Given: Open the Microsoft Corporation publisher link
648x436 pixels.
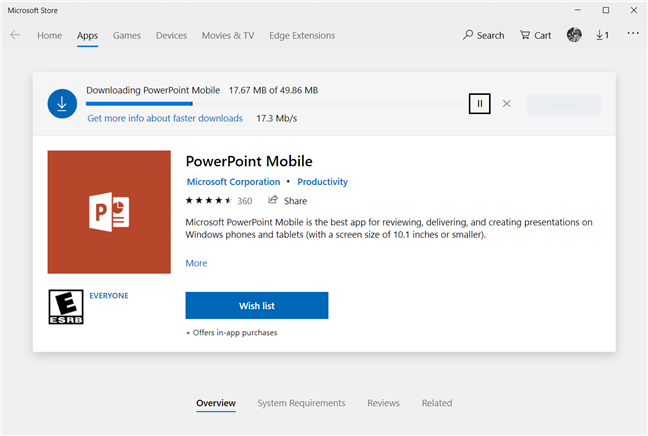Looking at the screenshot, I should point(233,182).
